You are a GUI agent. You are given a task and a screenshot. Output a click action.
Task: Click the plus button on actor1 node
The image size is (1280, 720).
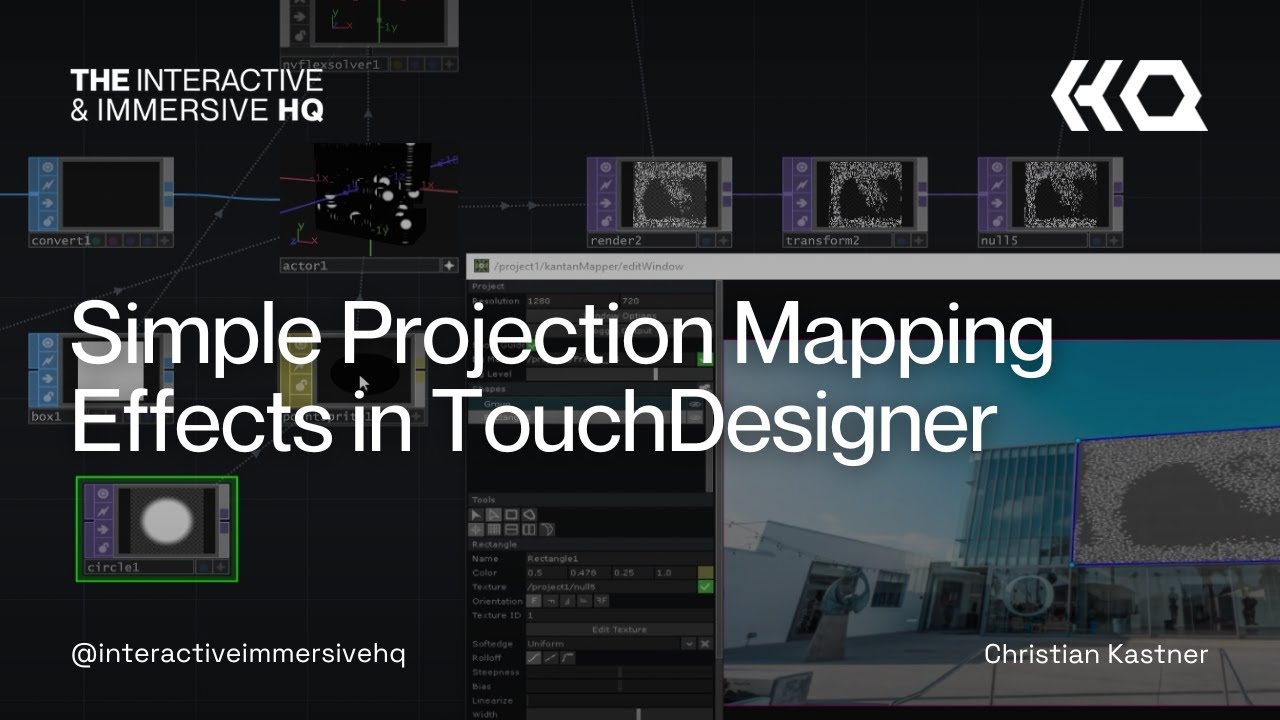[x=449, y=265]
